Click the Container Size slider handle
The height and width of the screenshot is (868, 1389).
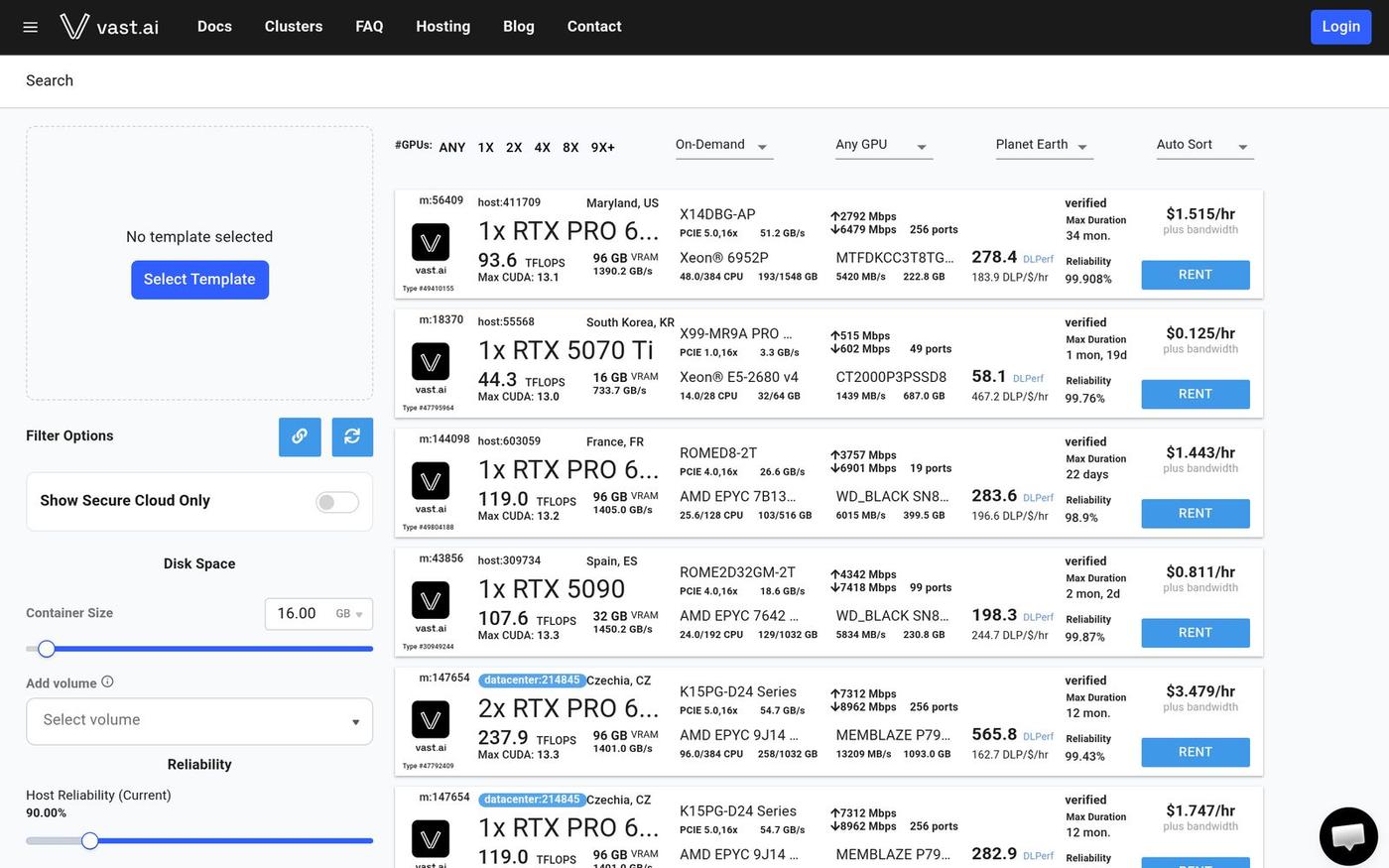47,649
